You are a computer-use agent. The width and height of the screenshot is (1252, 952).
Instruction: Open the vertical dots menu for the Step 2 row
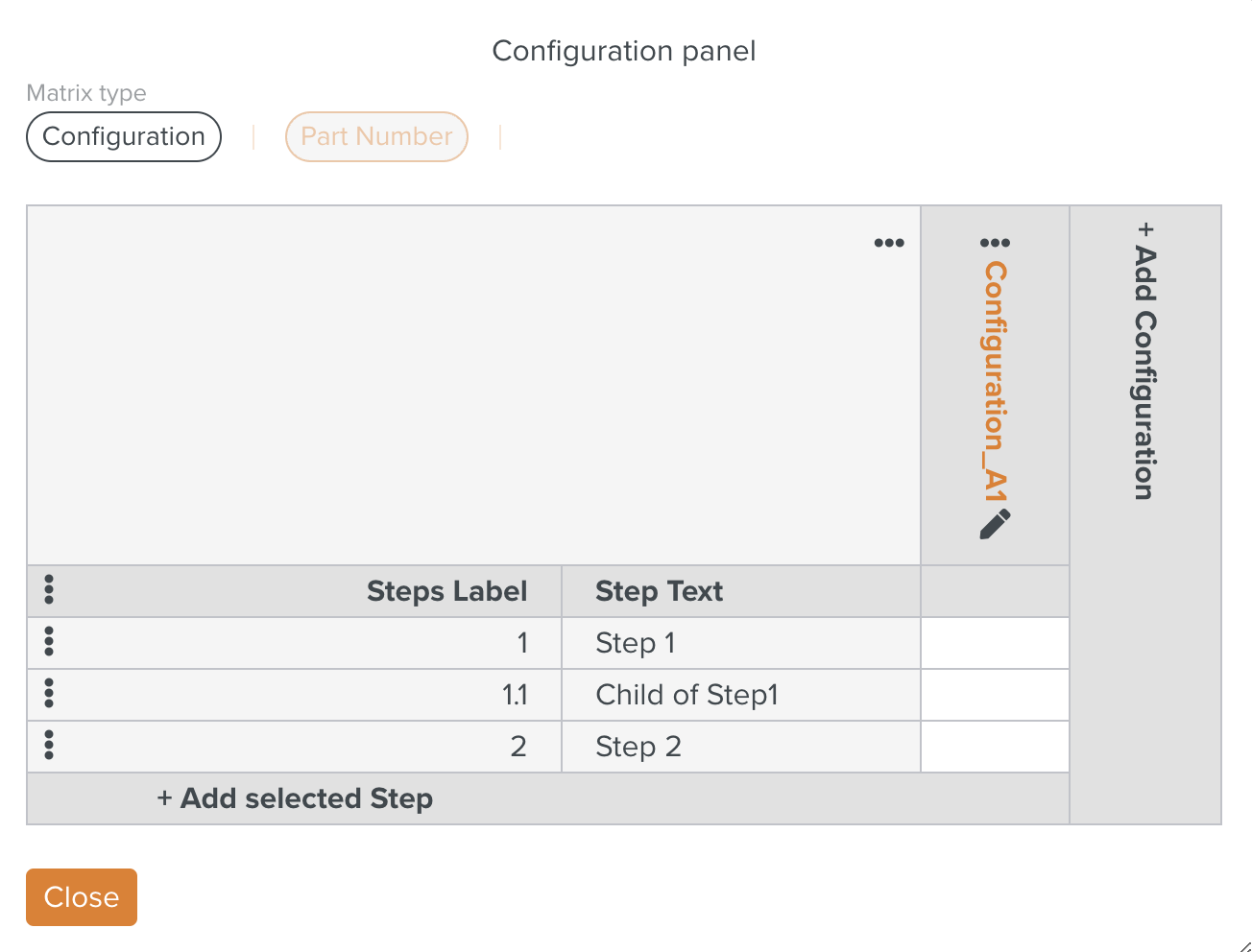point(49,745)
